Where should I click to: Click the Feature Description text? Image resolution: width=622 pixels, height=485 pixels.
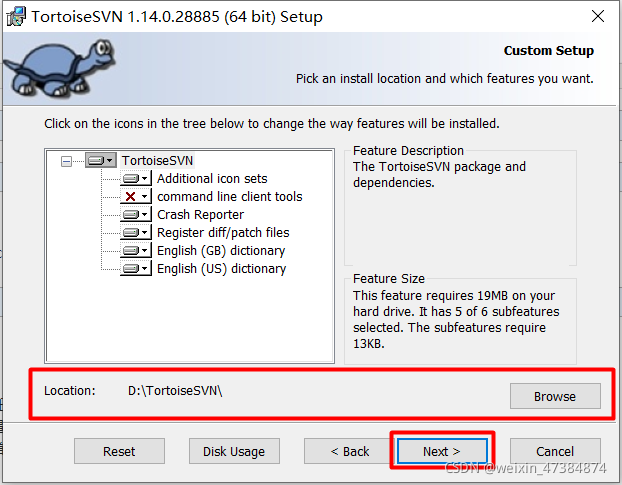coord(439,174)
